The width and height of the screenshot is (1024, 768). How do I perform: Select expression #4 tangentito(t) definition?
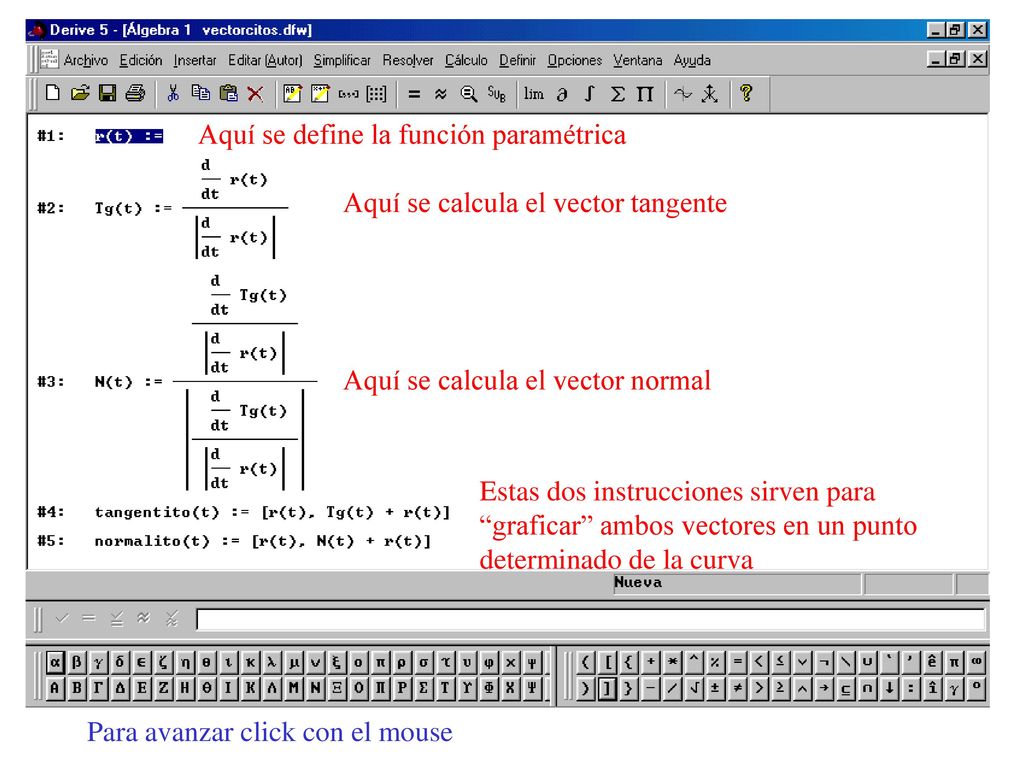pyautogui.click(x=272, y=512)
